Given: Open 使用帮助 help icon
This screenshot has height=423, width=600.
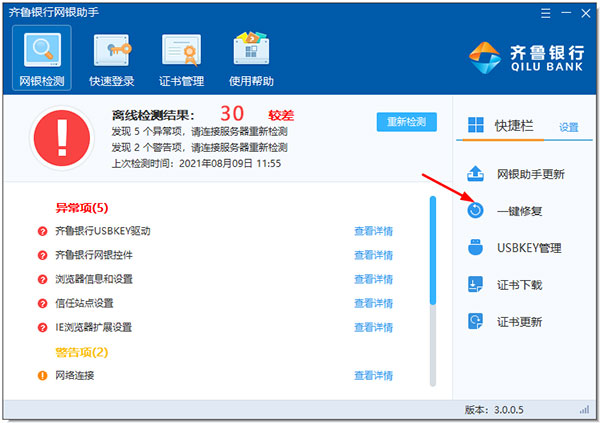Looking at the screenshot, I should pos(251,49).
